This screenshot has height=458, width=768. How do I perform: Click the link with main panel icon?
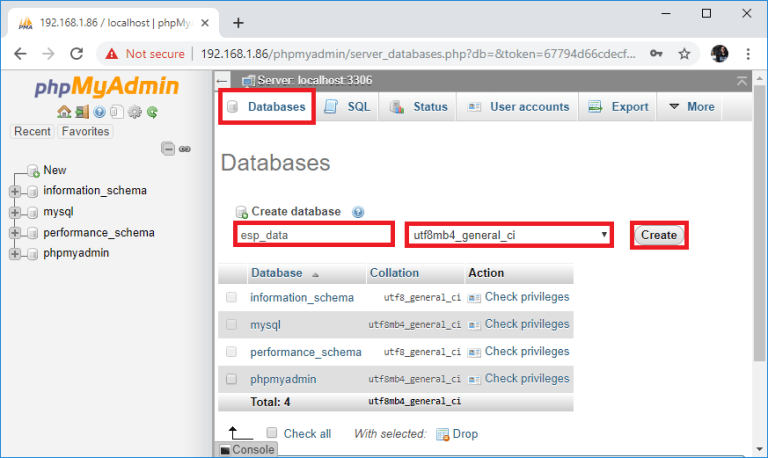(184, 149)
